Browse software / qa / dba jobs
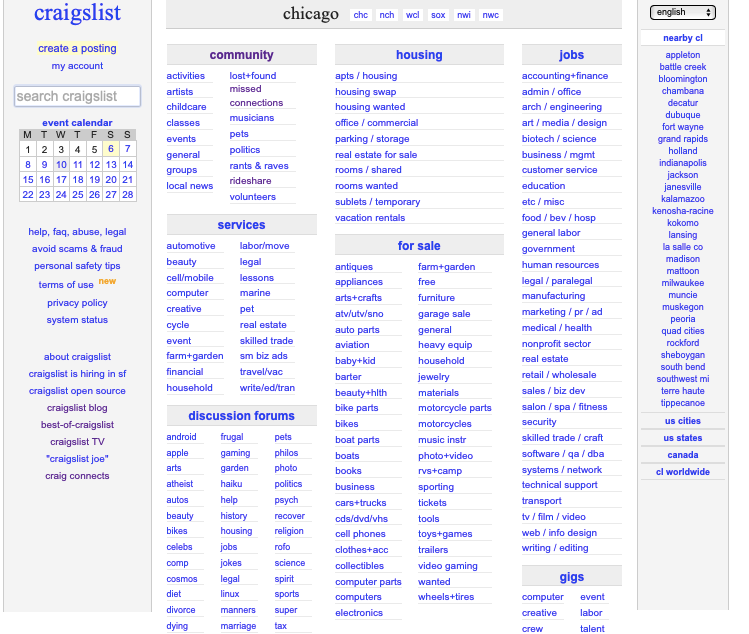Image resolution: width=749 pixels, height=634 pixels. pyautogui.click(x=563, y=454)
